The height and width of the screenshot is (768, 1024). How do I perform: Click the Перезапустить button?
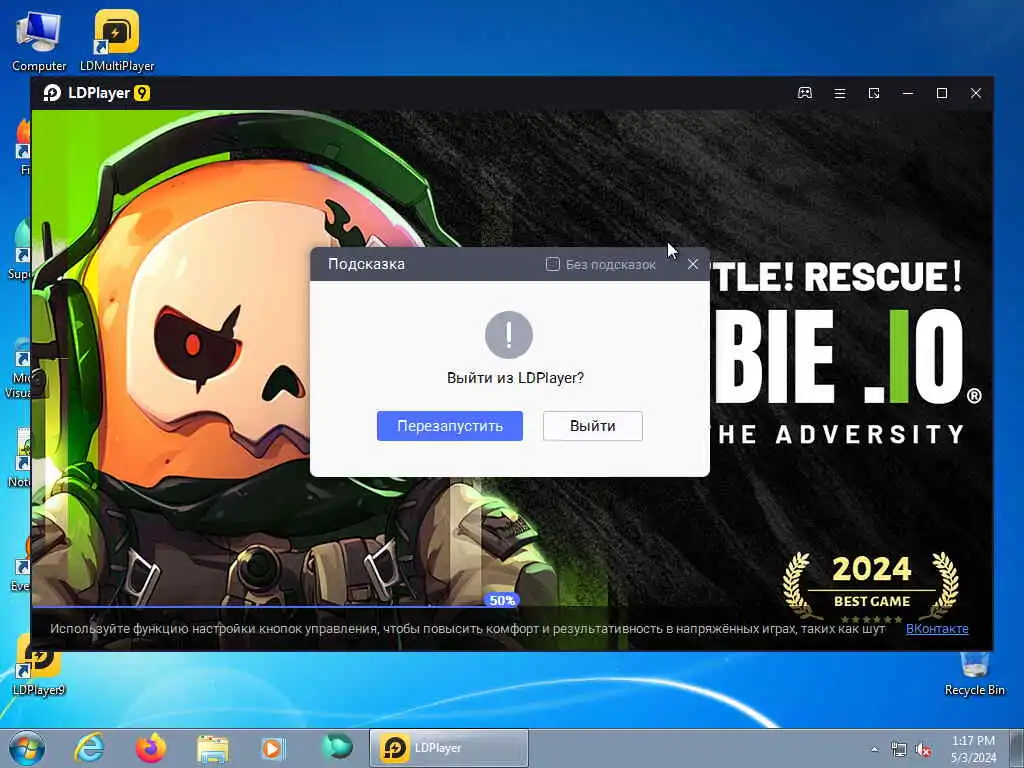point(449,426)
